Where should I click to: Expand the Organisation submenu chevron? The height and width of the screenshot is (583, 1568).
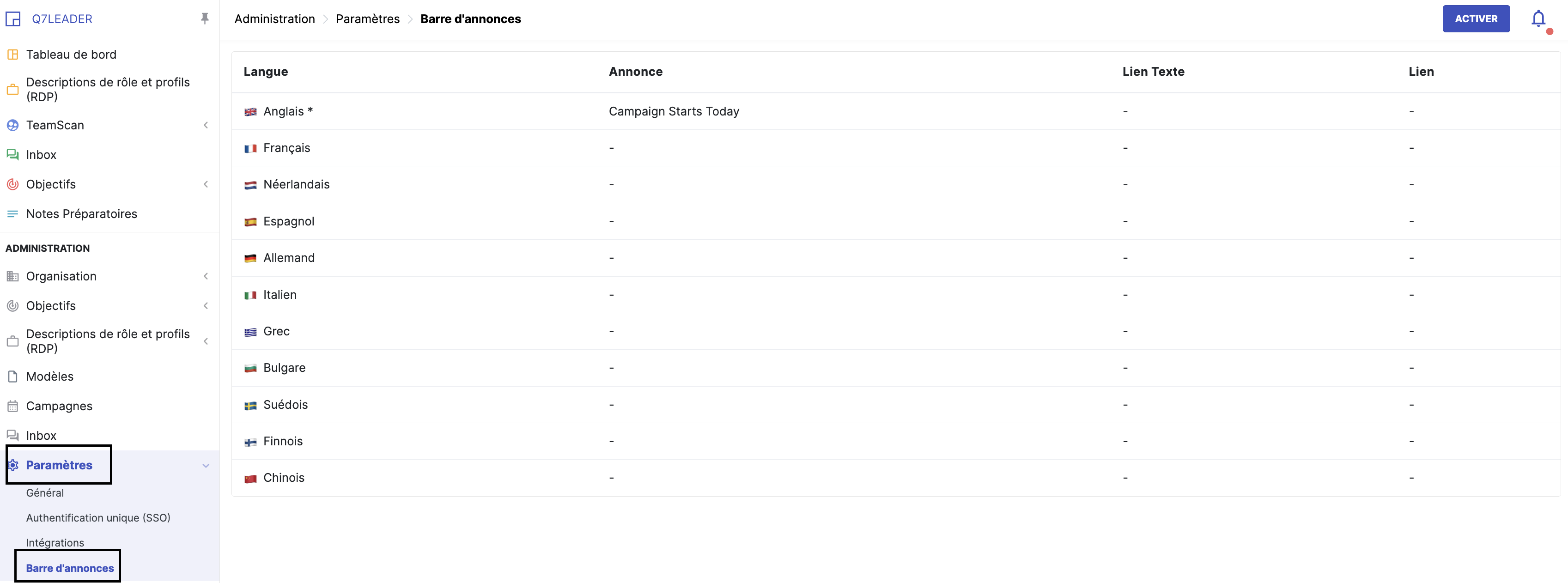[206, 277]
